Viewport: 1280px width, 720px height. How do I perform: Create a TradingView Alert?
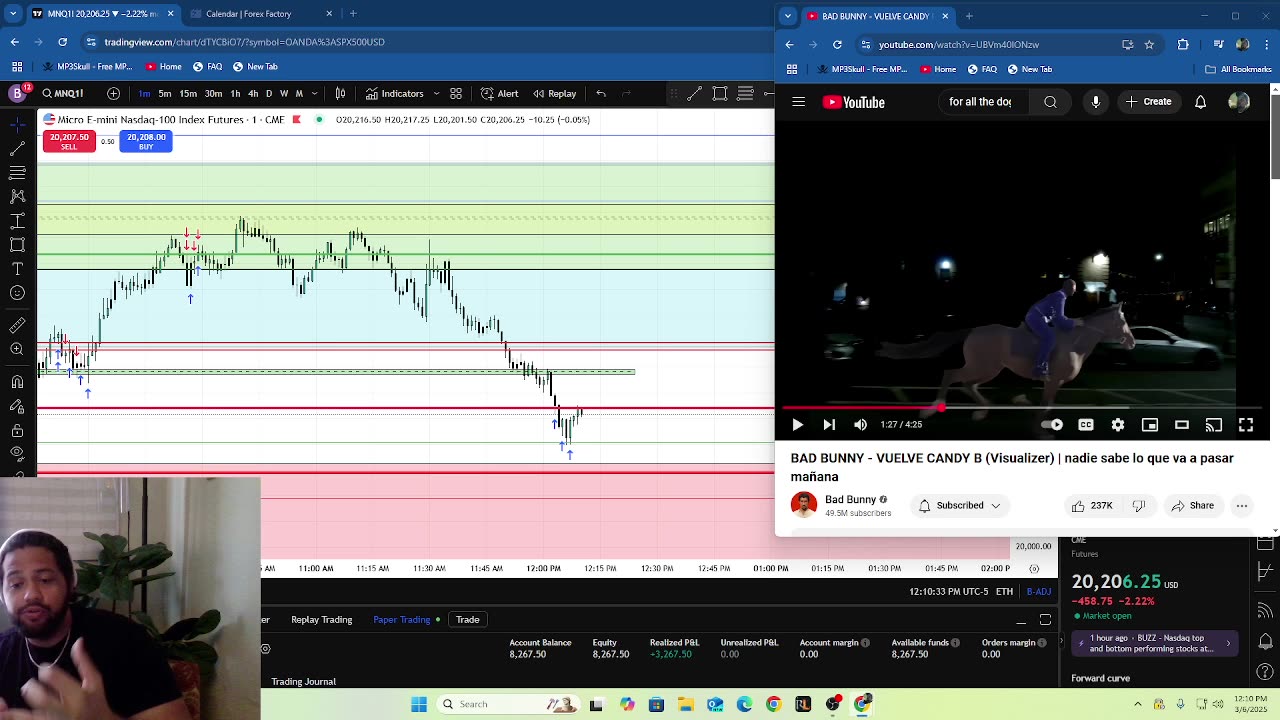(499, 94)
